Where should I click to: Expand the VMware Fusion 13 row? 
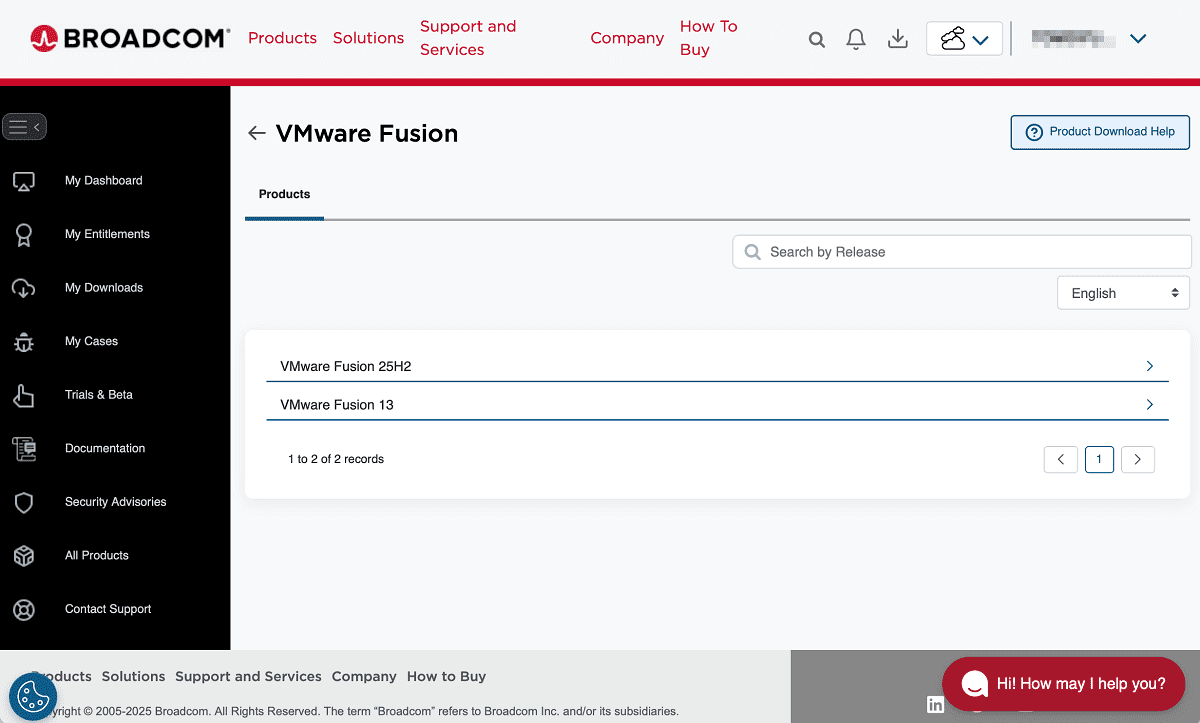point(717,404)
